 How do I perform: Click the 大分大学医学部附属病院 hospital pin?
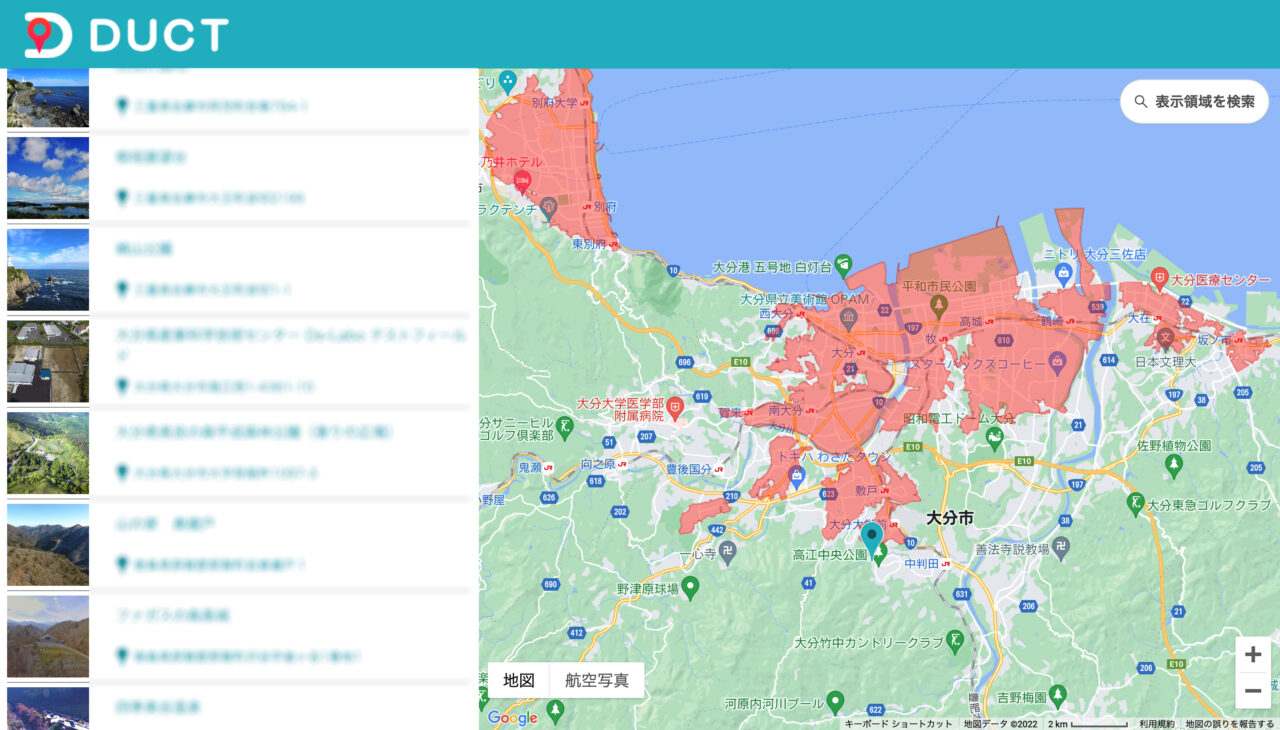pyautogui.click(x=675, y=406)
